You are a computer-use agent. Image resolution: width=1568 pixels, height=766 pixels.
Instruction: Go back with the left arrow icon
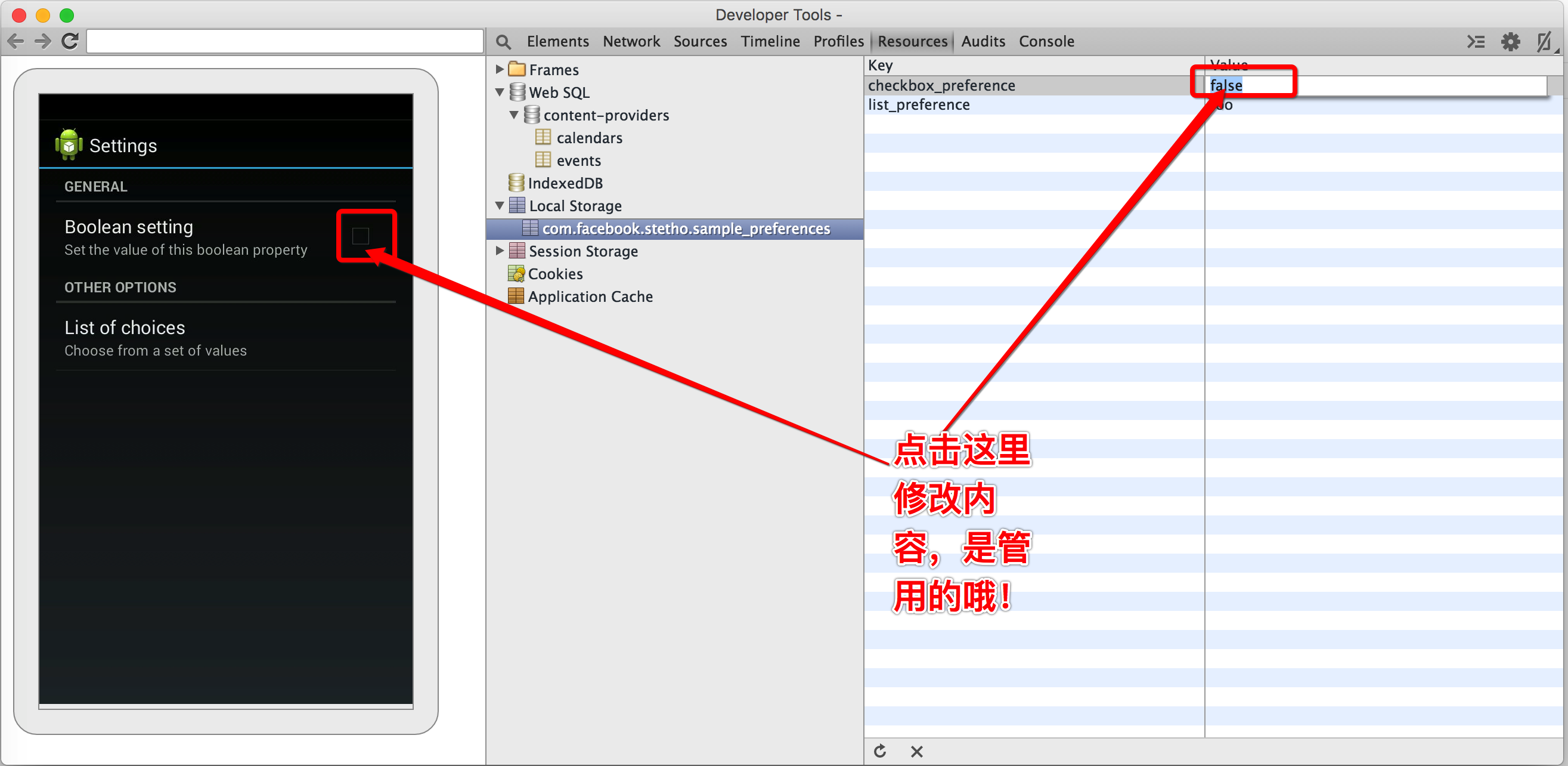tap(16, 41)
